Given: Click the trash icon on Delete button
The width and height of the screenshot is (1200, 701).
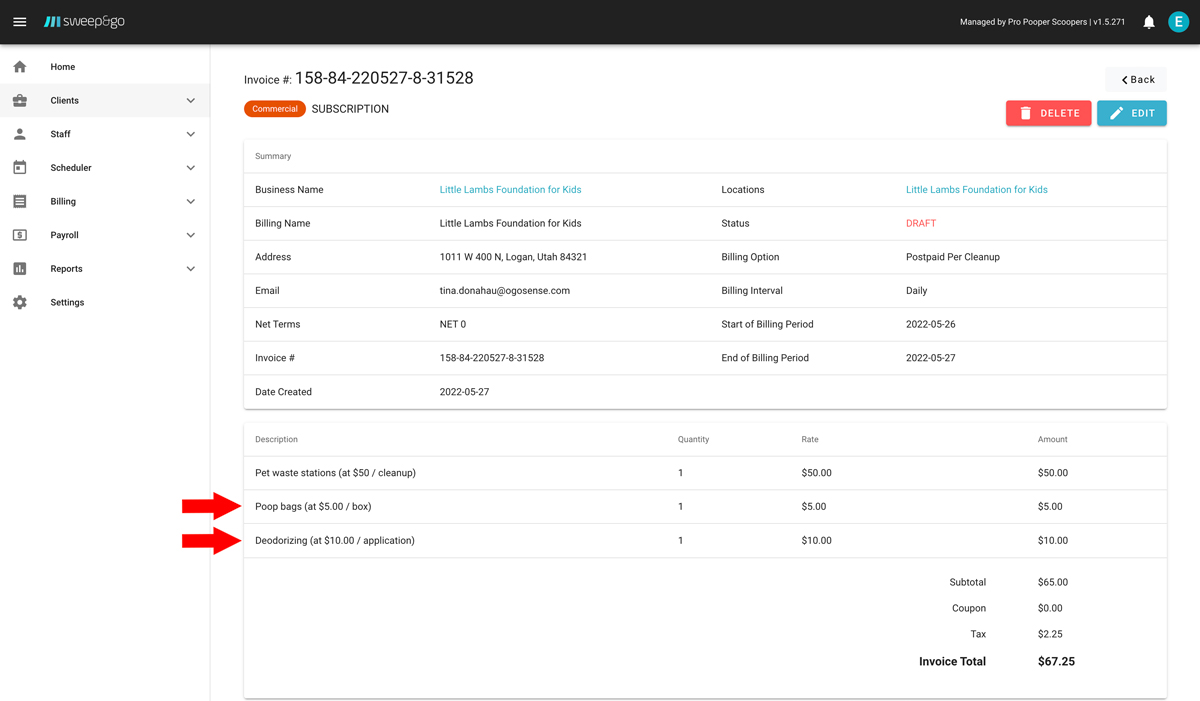Looking at the screenshot, I should pos(1026,113).
